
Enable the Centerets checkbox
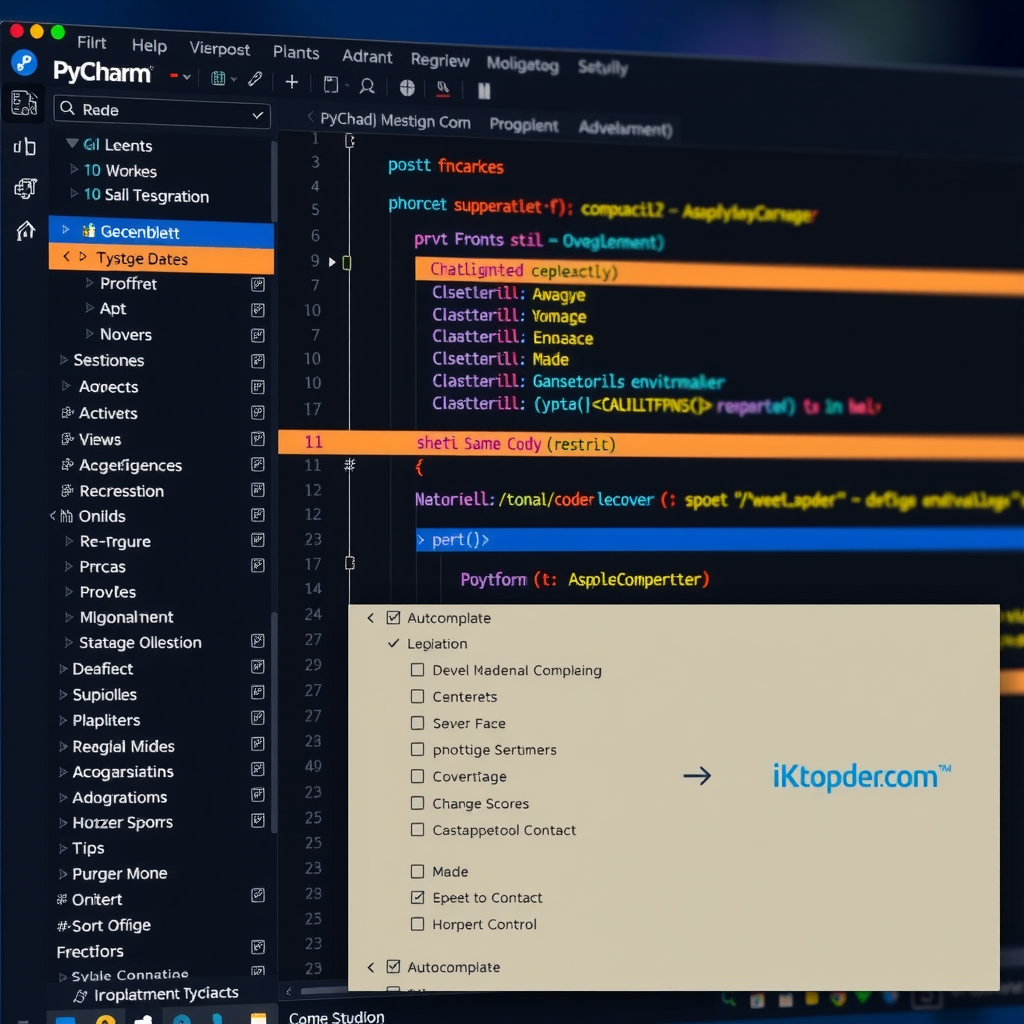[x=417, y=697]
